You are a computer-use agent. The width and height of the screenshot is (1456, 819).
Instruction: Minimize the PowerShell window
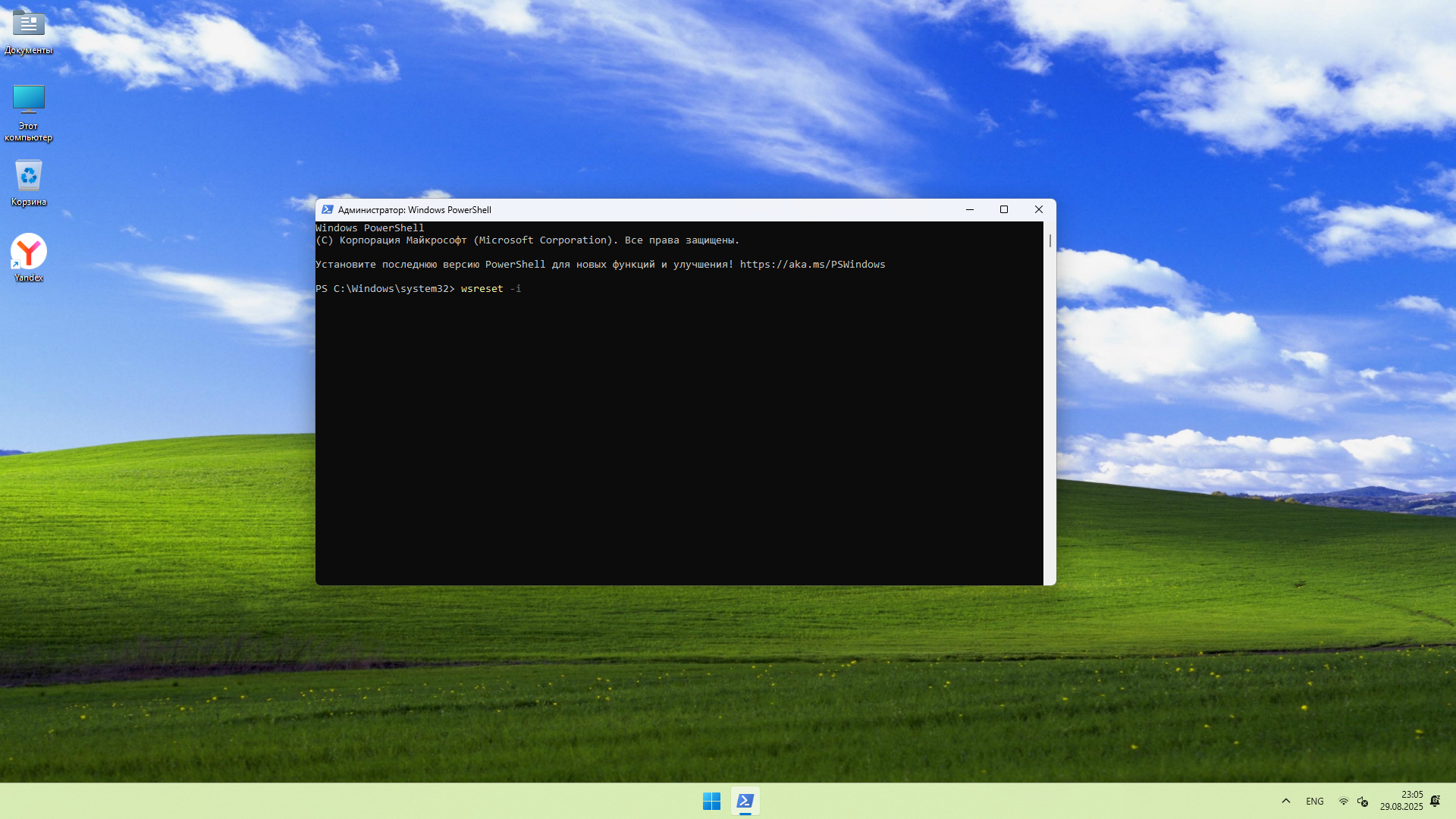[x=969, y=210]
